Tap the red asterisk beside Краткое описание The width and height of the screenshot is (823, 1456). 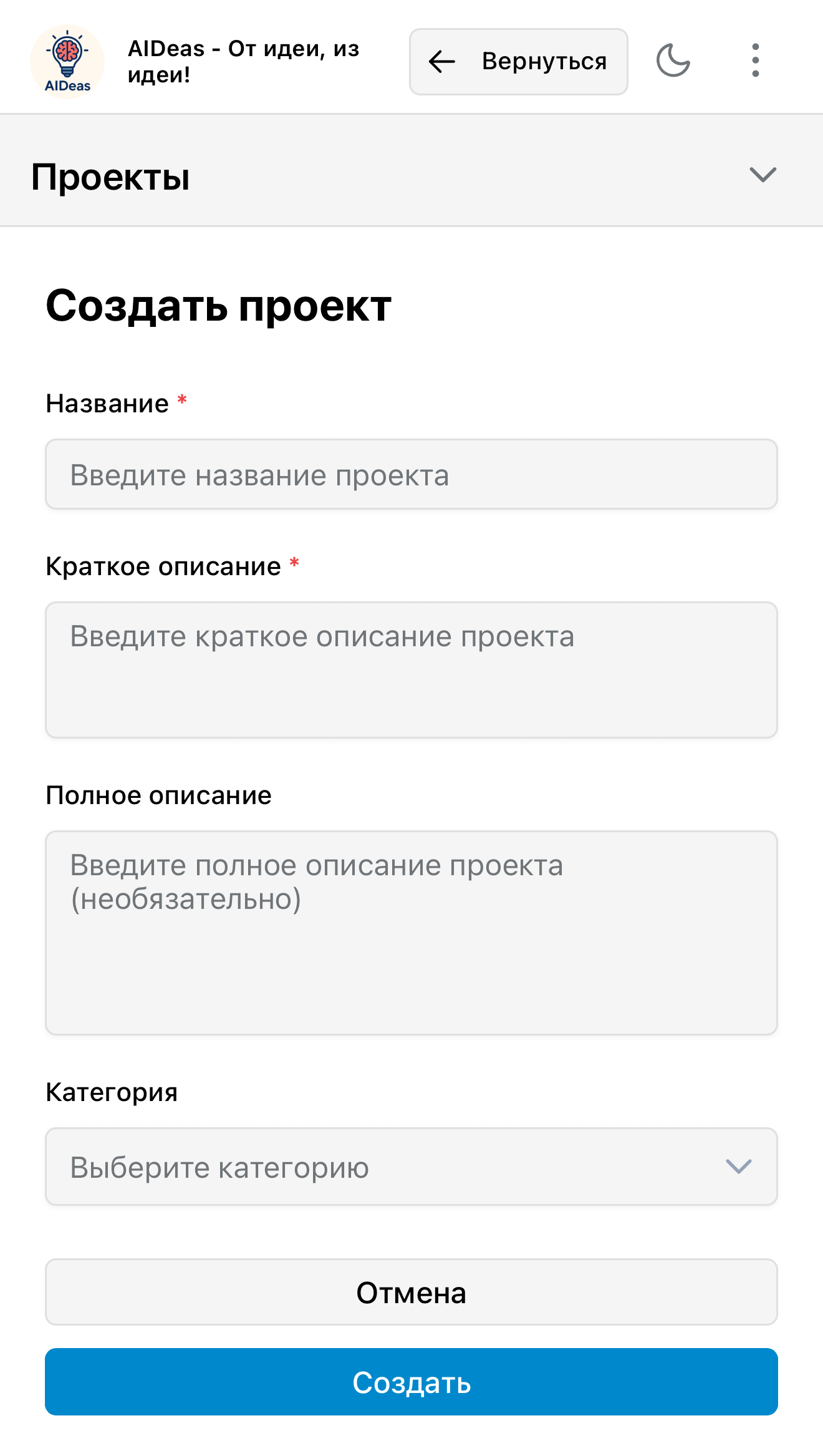click(294, 563)
